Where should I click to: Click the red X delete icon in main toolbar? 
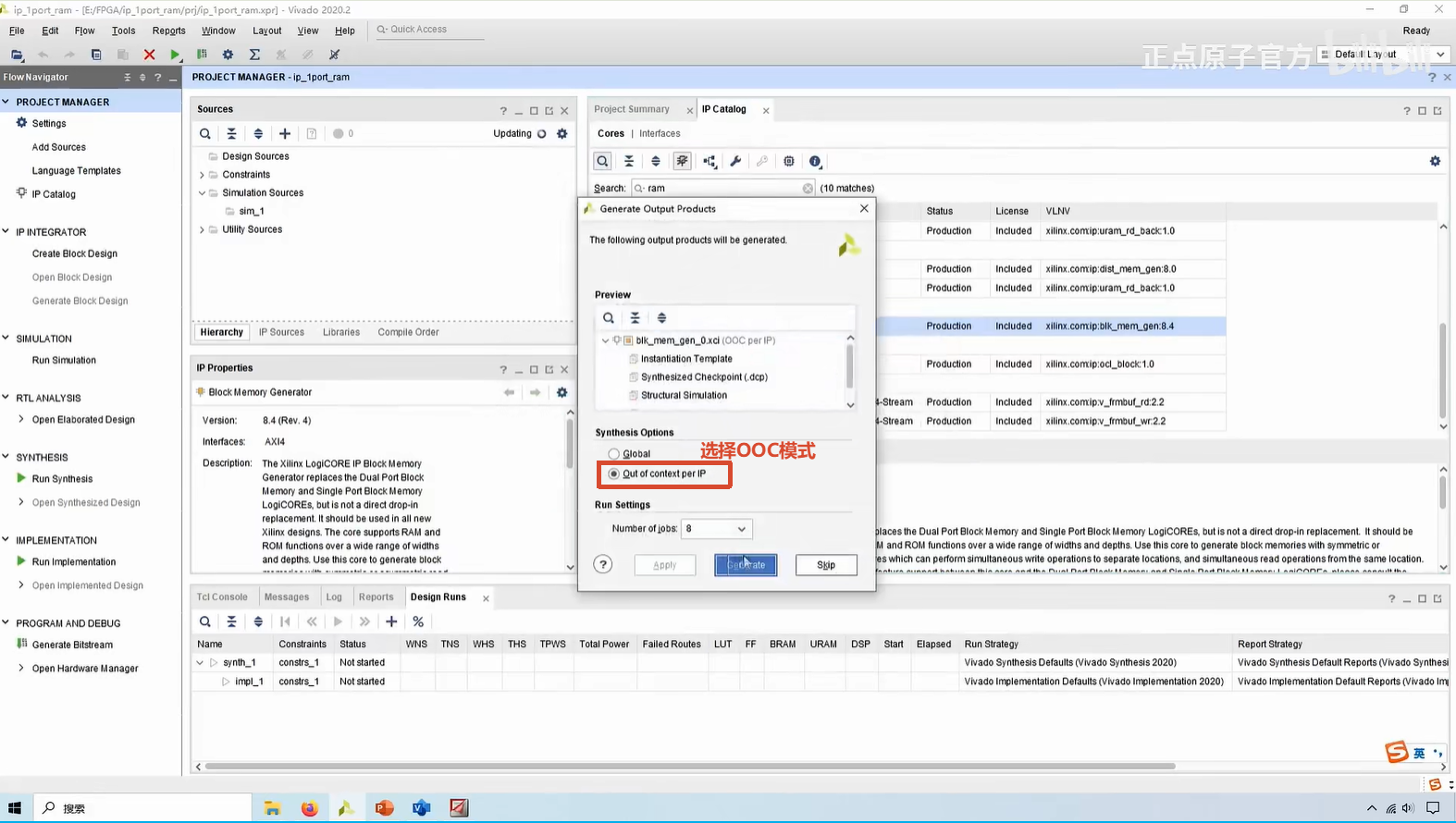coord(149,55)
